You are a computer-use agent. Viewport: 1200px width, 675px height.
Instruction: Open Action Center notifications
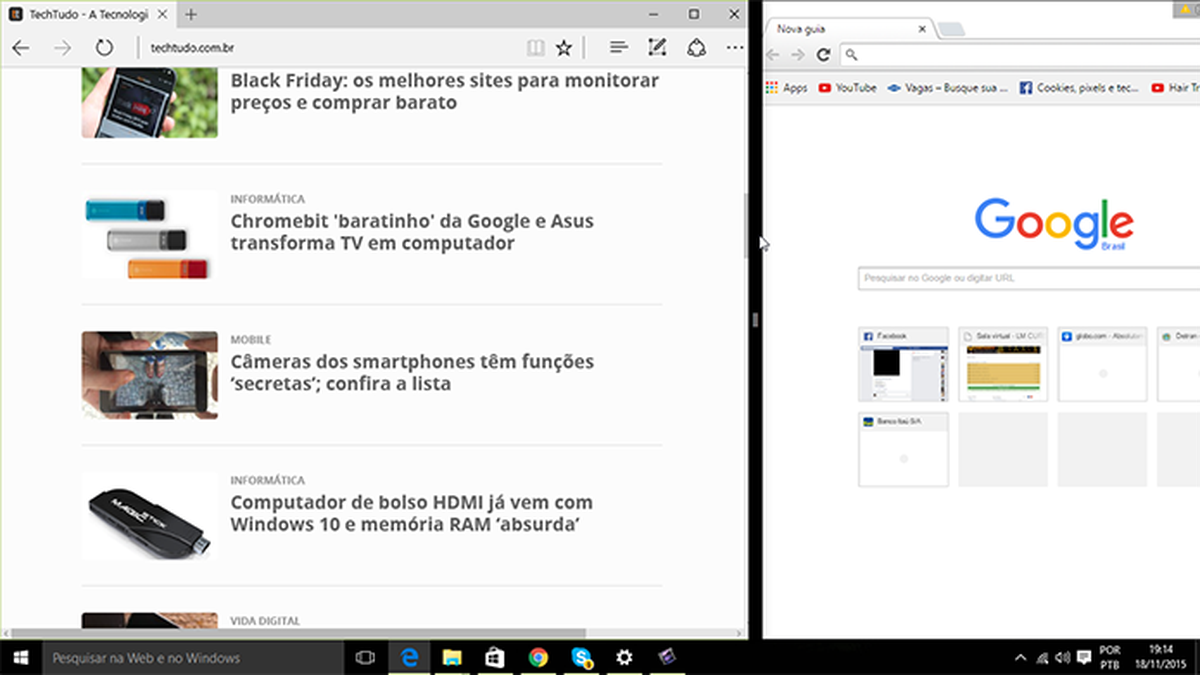click(x=1084, y=657)
